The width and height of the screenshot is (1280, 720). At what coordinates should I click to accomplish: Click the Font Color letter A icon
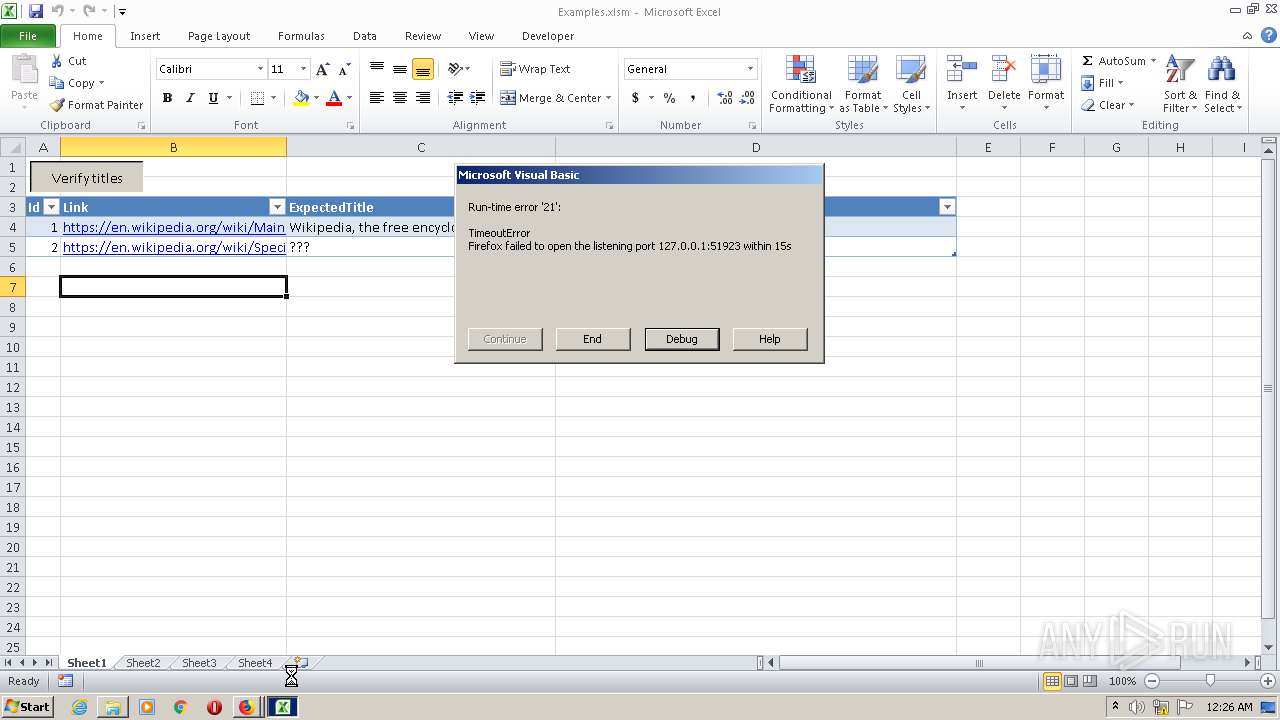point(334,98)
